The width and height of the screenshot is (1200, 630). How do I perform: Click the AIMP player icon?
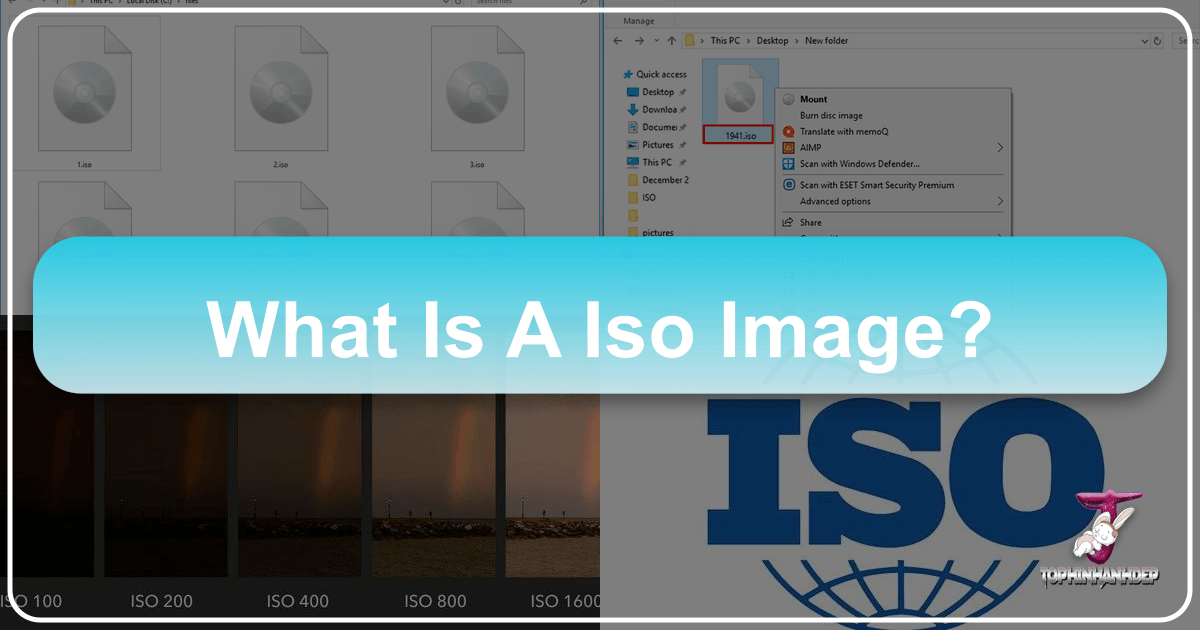pos(788,148)
